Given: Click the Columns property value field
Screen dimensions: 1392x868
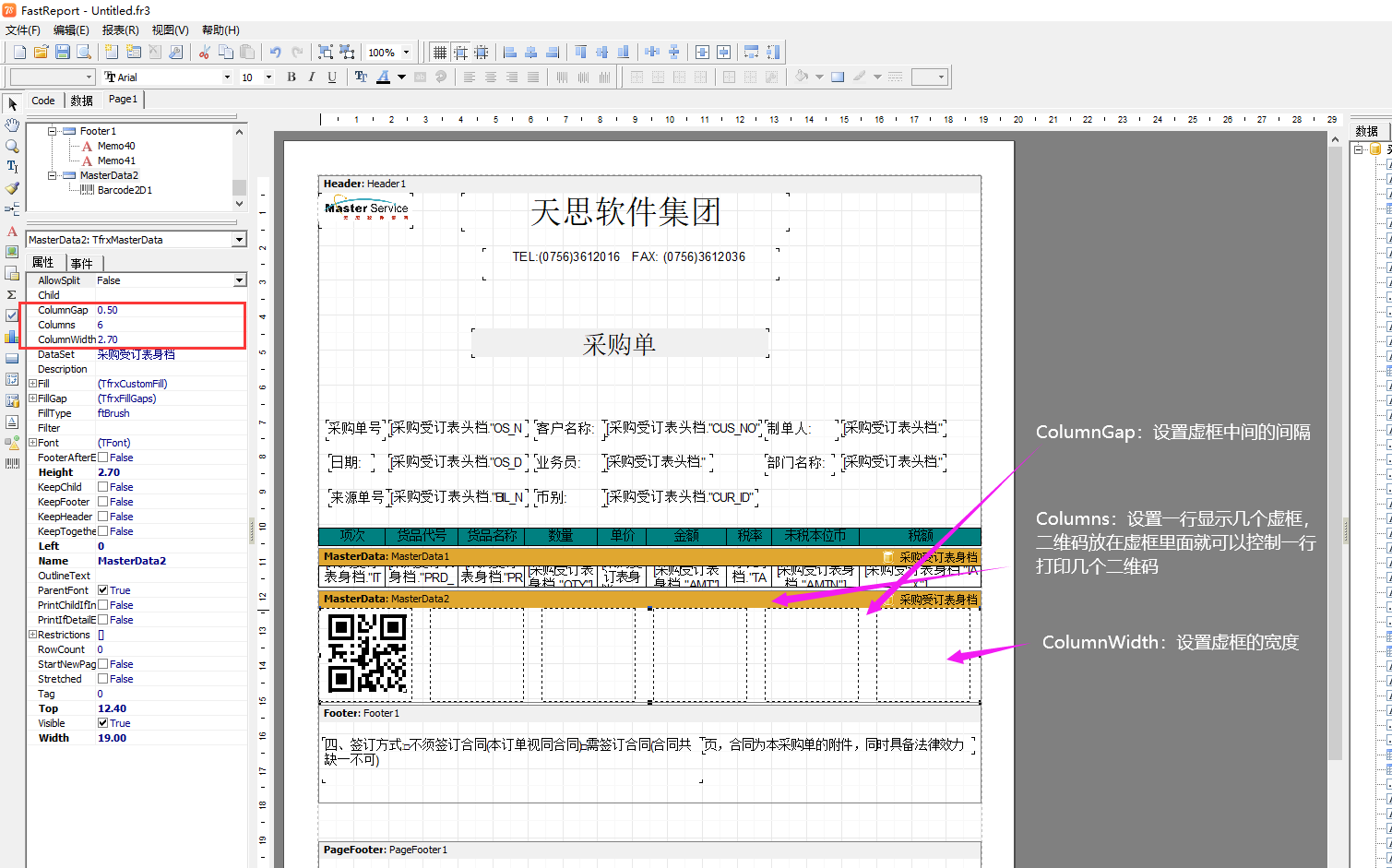Looking at the screenshot, I should point(171,325).
